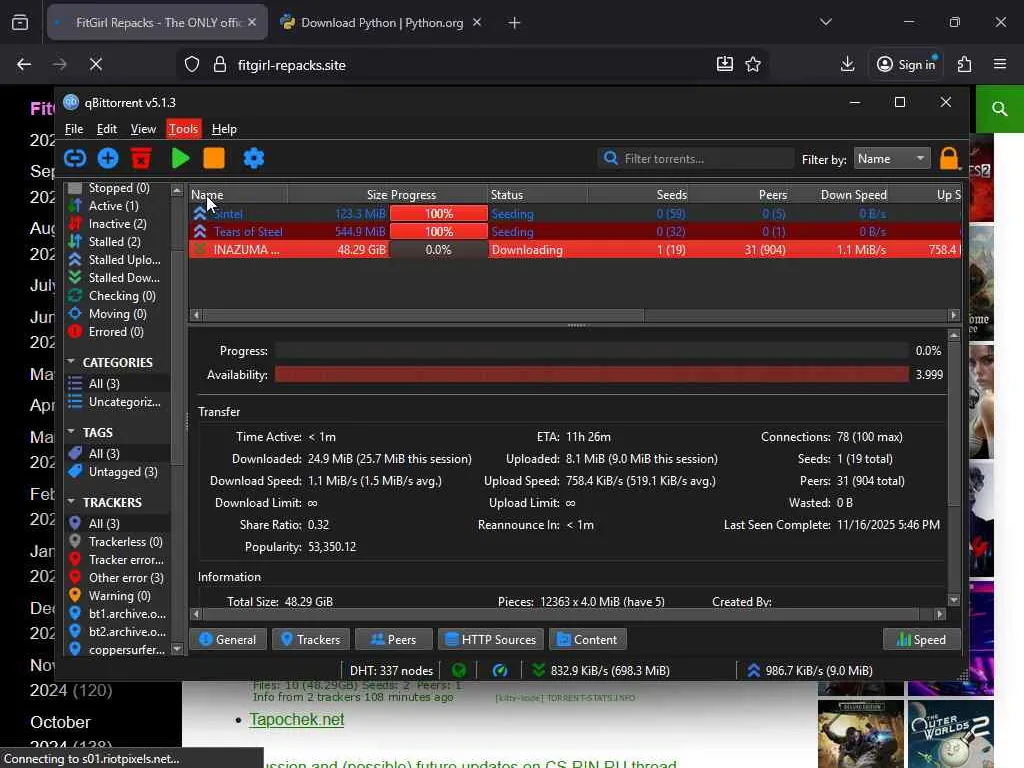Viewport: 1024px width, 768px height.
Task: Click the orange Stop torrent icon
Action: (214, 158)
